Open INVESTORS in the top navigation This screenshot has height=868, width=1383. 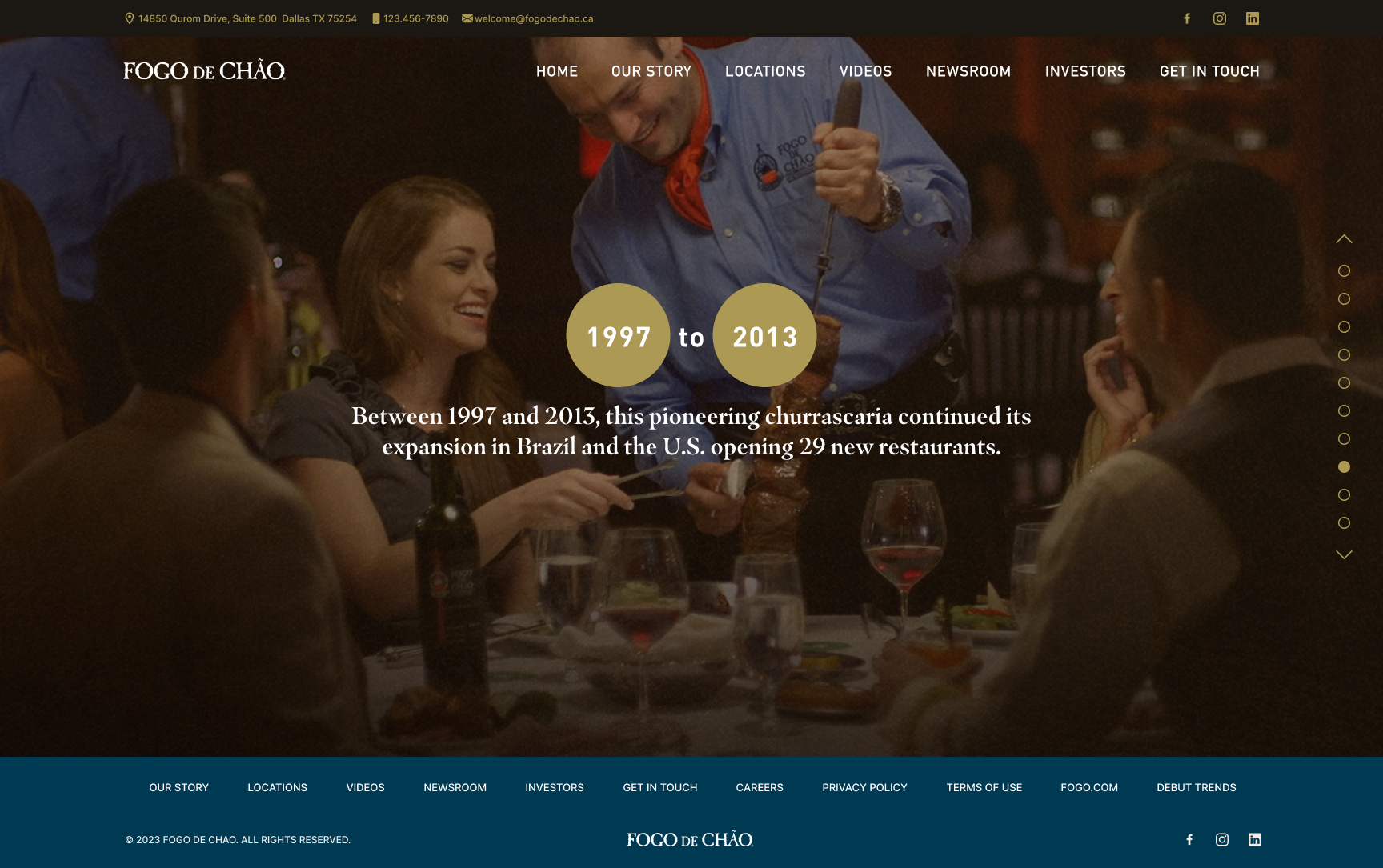click(x=1085, y=71)
